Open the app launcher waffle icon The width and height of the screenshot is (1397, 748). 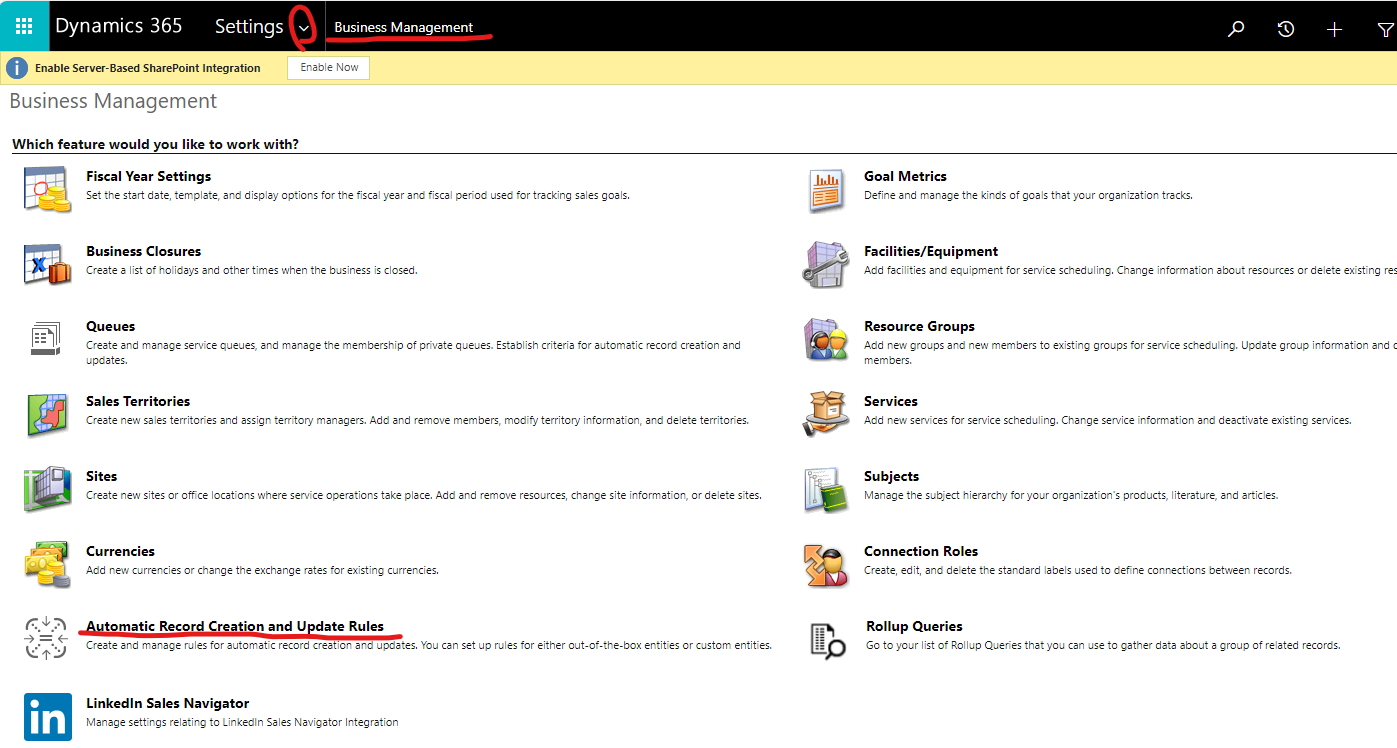point(24,27)
